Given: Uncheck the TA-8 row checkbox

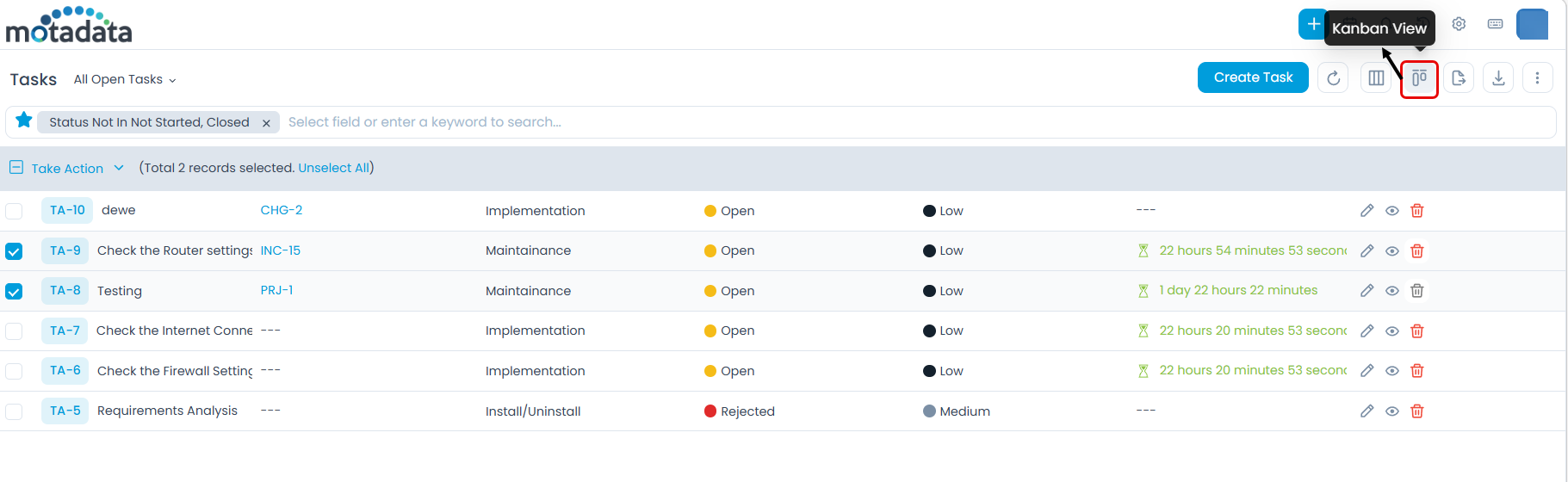Looking at the screenshot, I should pyautogui.click(x=14, y=291).
